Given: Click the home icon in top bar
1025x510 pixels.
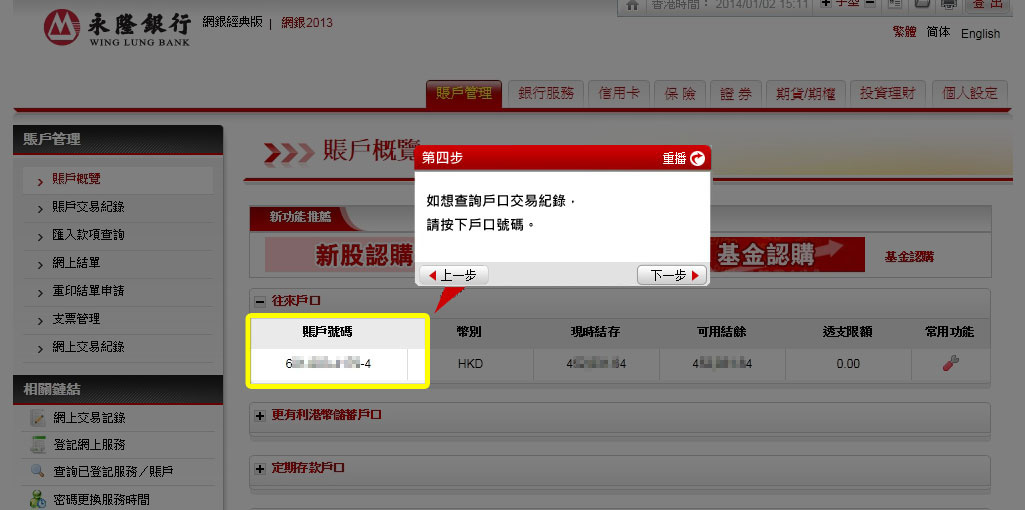Looking at the screenshot, I should [631, 5].
